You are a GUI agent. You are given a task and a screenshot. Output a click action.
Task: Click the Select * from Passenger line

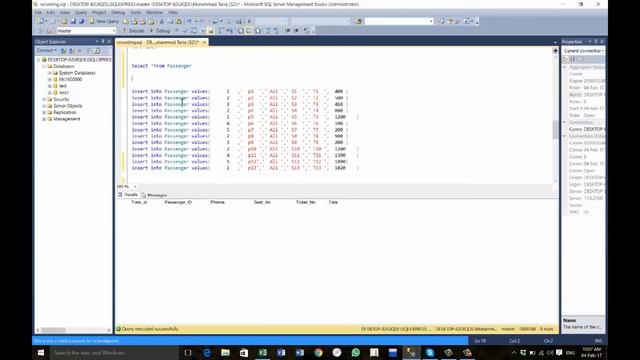[161, 66]
